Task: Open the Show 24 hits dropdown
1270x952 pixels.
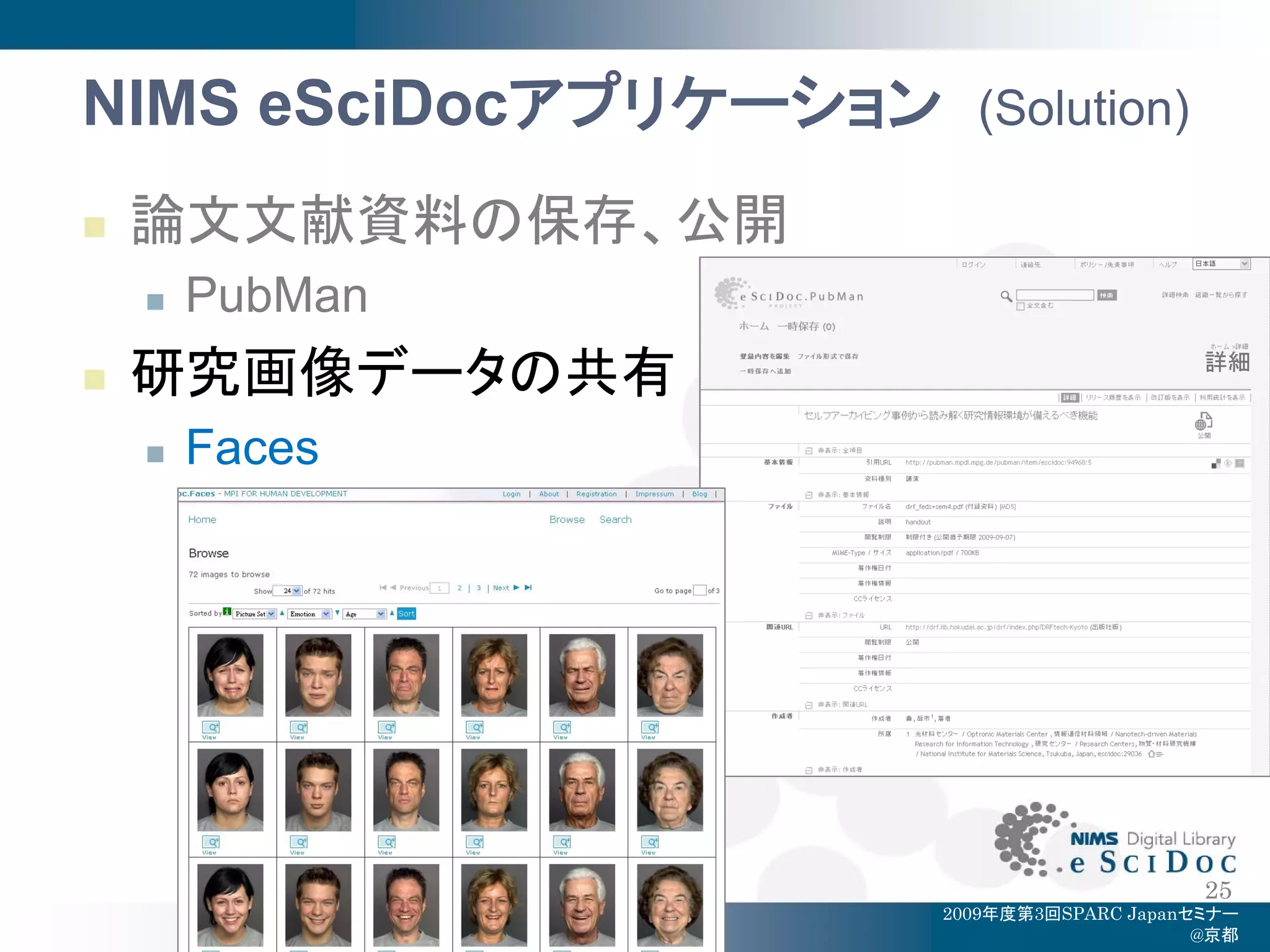Action: pos(287,591)
